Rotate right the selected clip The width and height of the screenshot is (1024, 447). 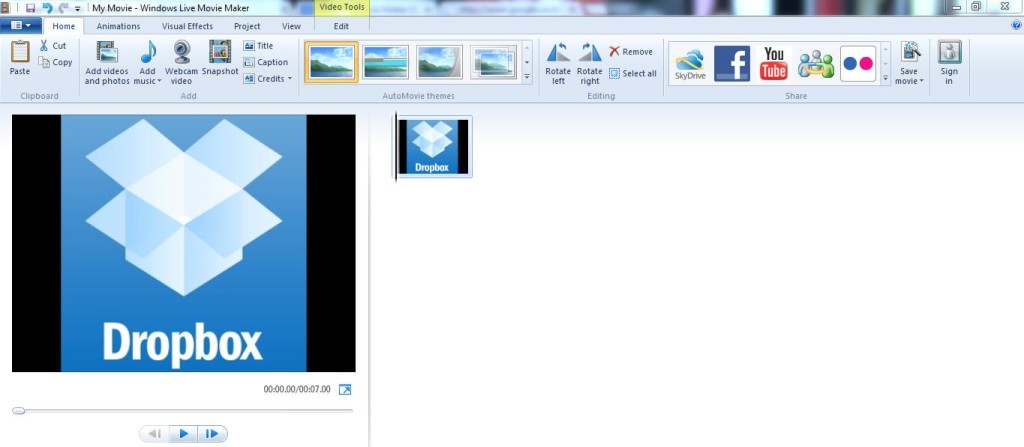click(x=590, y=63)
